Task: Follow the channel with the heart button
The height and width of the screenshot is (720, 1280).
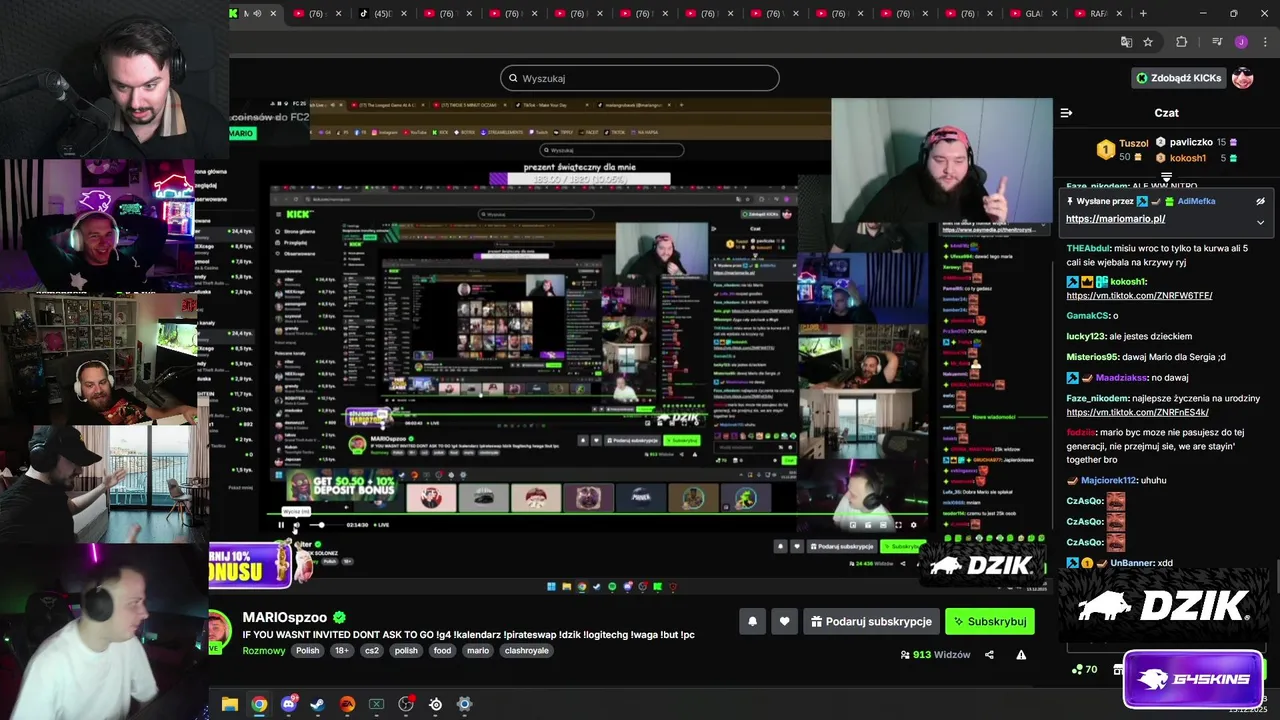Action: pos(784,621)
